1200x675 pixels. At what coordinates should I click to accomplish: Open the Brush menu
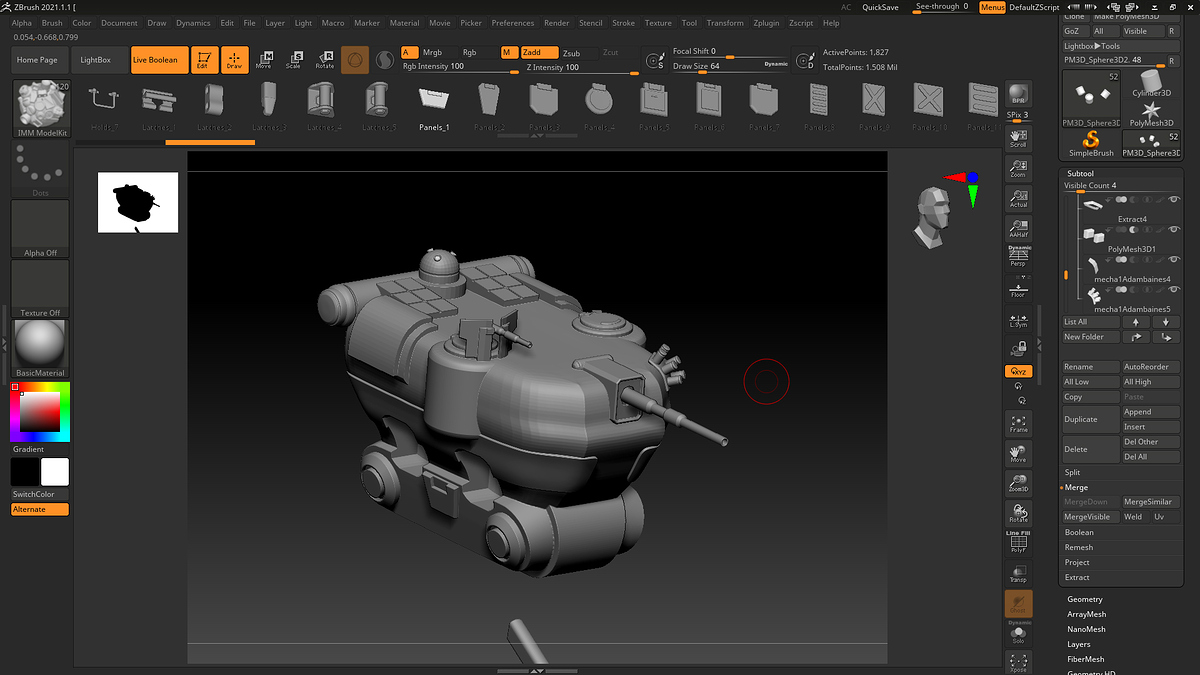(52, 23)
